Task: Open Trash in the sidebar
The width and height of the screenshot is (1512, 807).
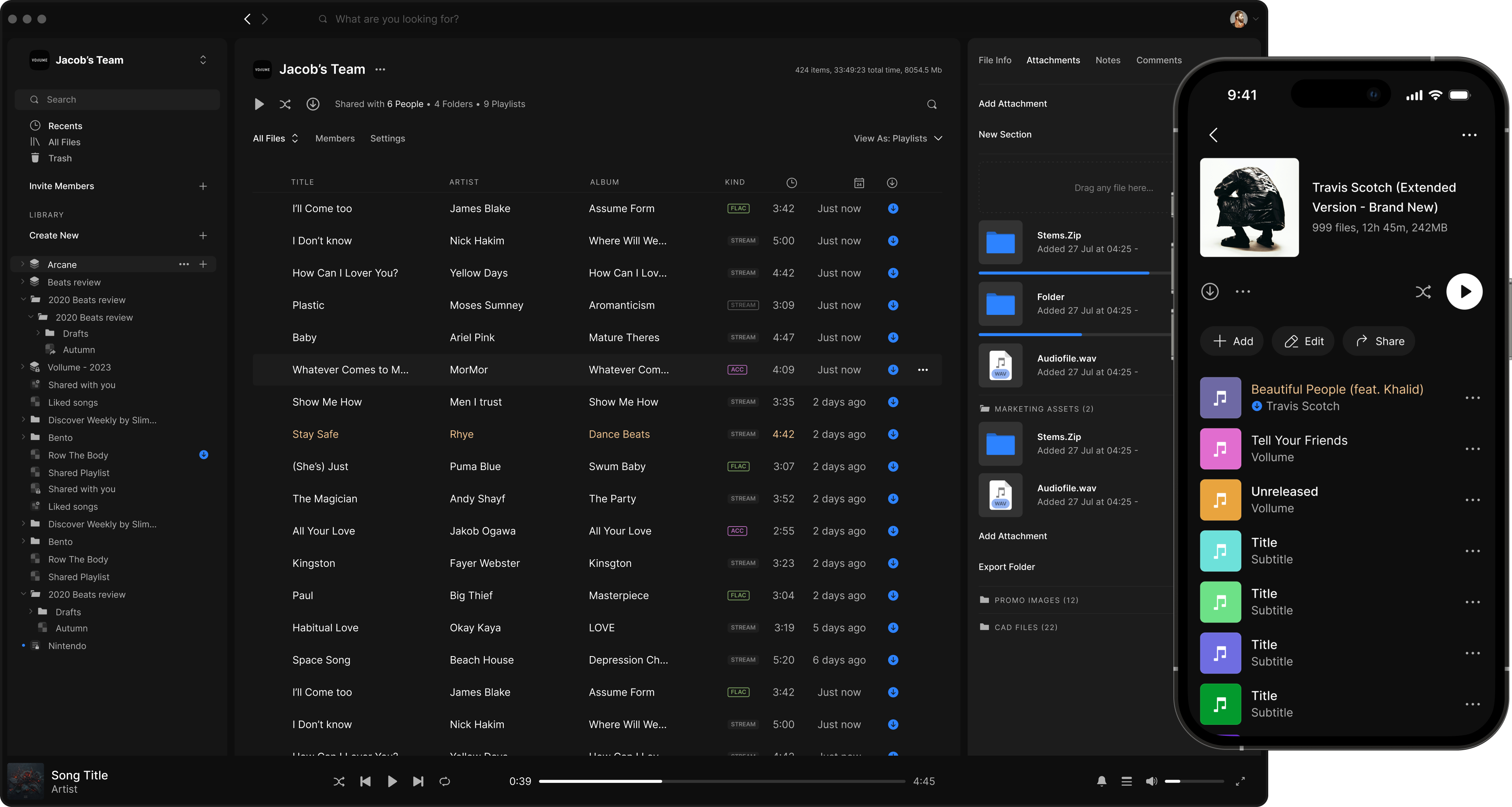Action: tap(59, 158)
